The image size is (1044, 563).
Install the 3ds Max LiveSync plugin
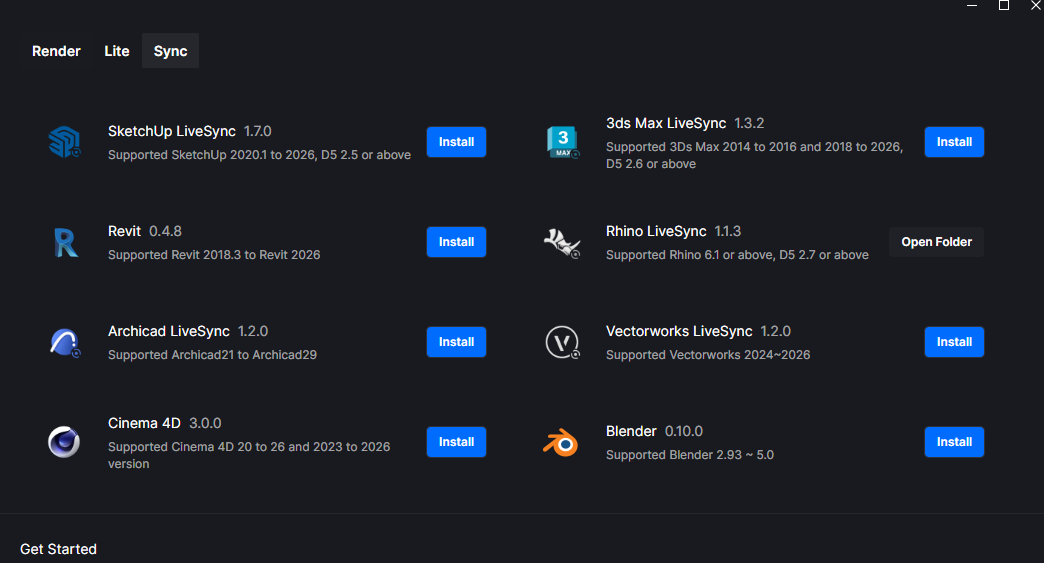coord(954,142)
